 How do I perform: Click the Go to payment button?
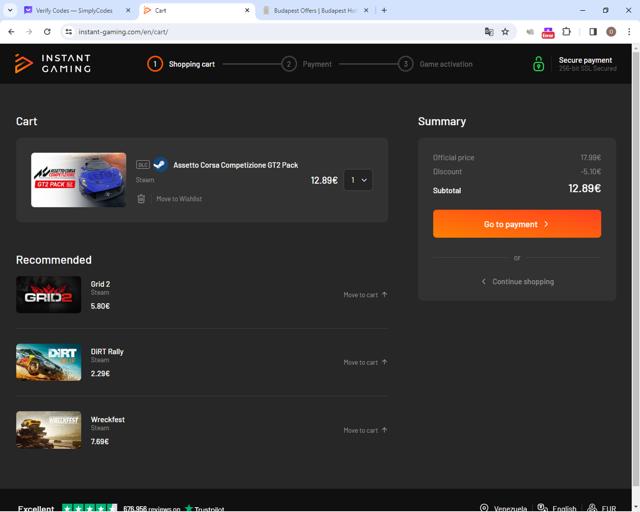[x=517, y=224]
